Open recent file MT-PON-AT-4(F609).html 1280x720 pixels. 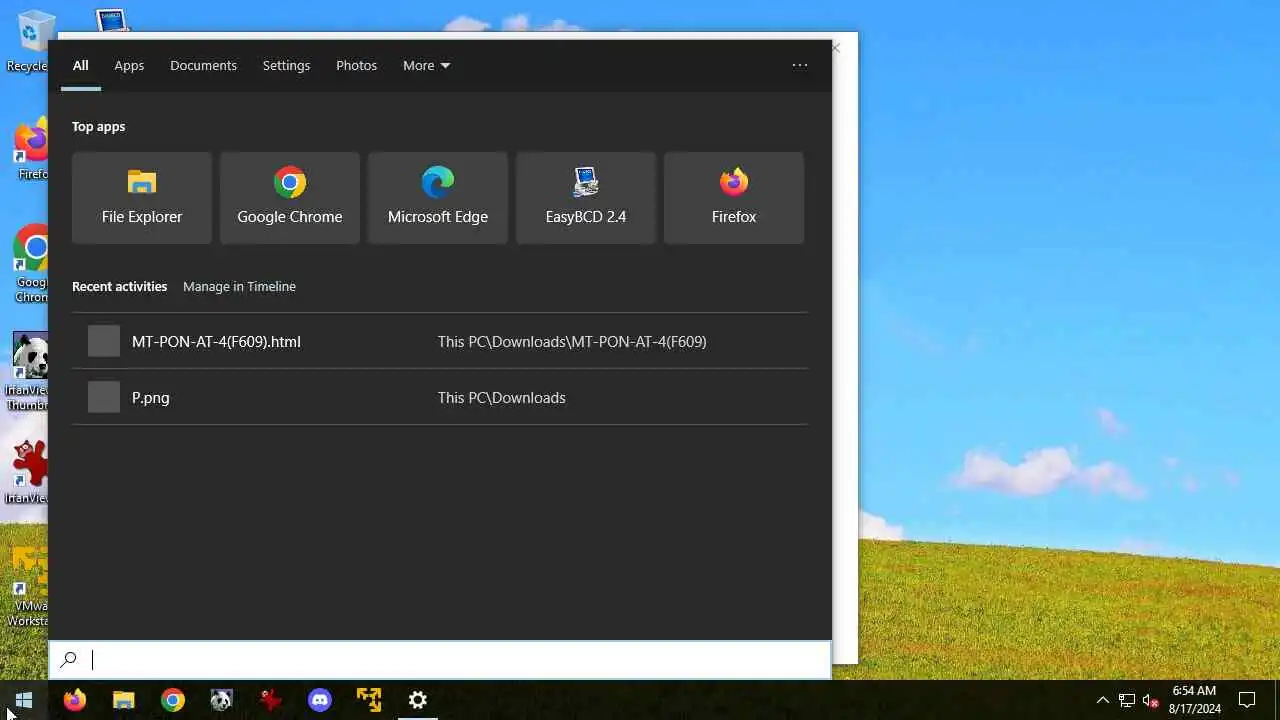pyautogui.click(x=439, y=341)
